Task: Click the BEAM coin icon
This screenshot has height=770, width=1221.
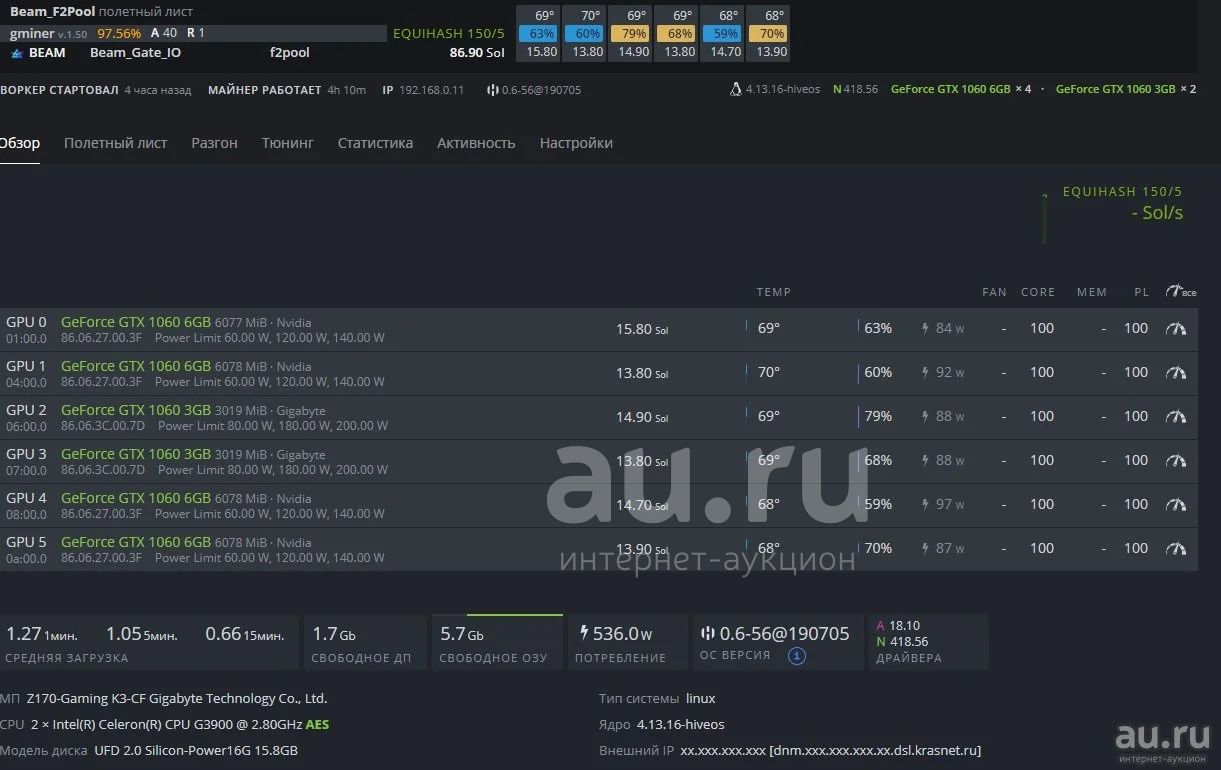Action: tap(16, 52)
